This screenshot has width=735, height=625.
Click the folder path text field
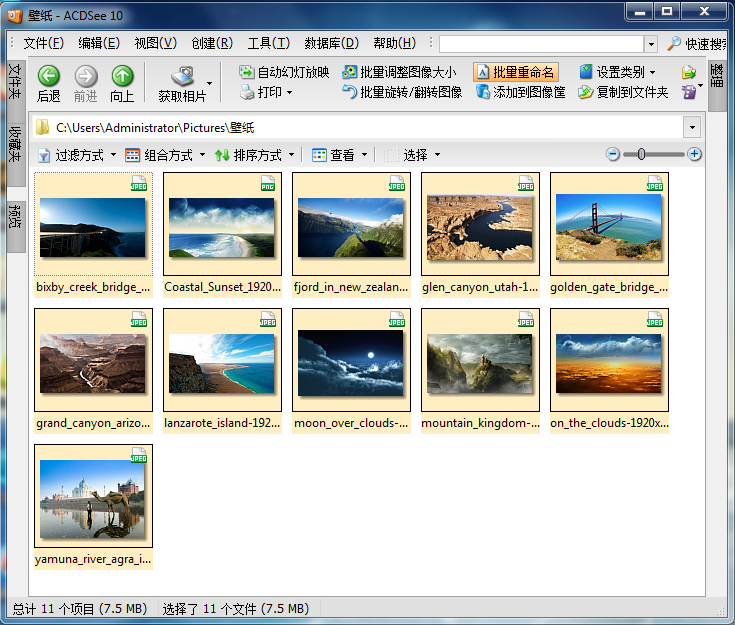tap(359, 128)
